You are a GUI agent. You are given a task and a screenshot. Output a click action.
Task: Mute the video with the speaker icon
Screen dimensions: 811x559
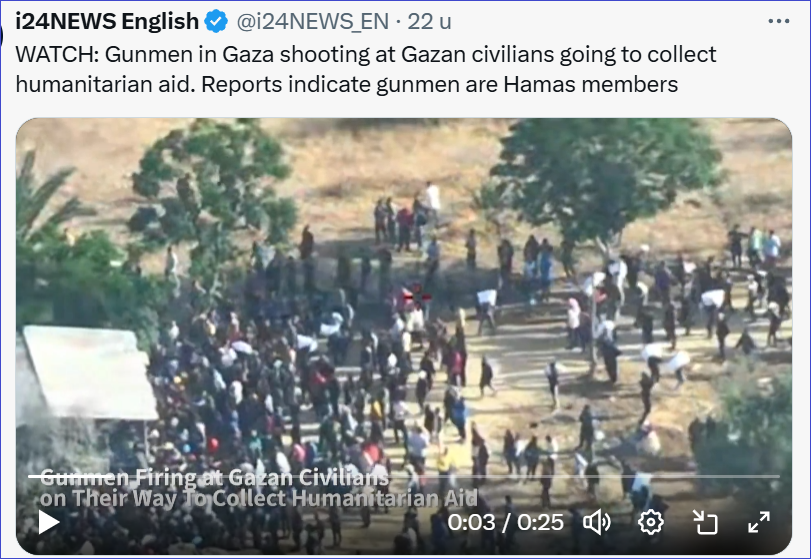tap(597, 522)
